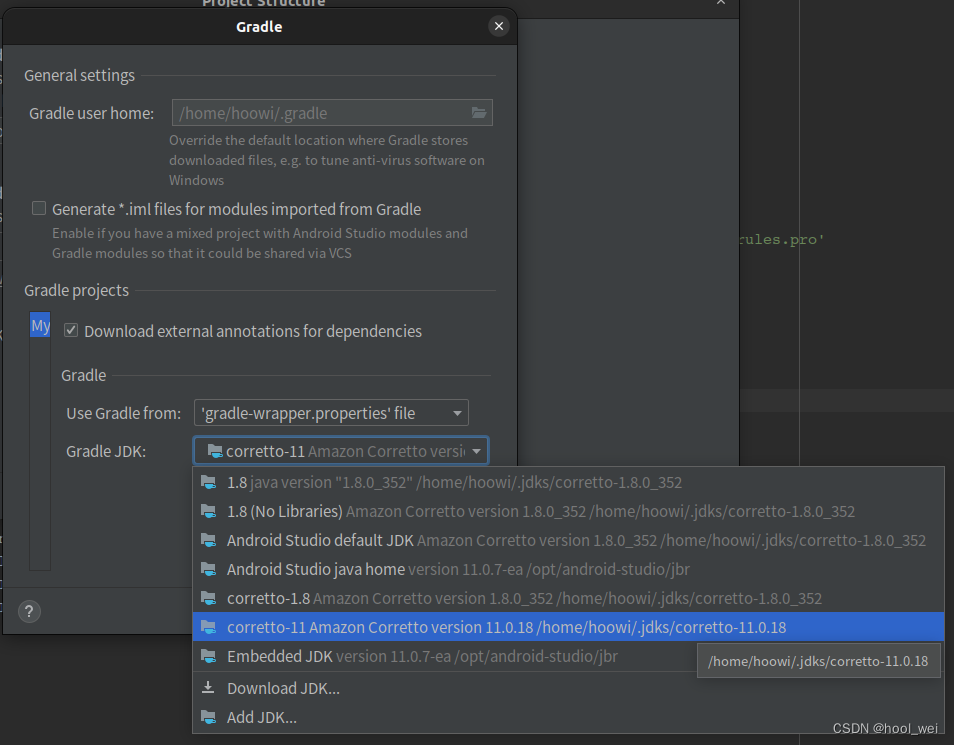
Task: Click Add JDK... option
Action: pos(568,718)
